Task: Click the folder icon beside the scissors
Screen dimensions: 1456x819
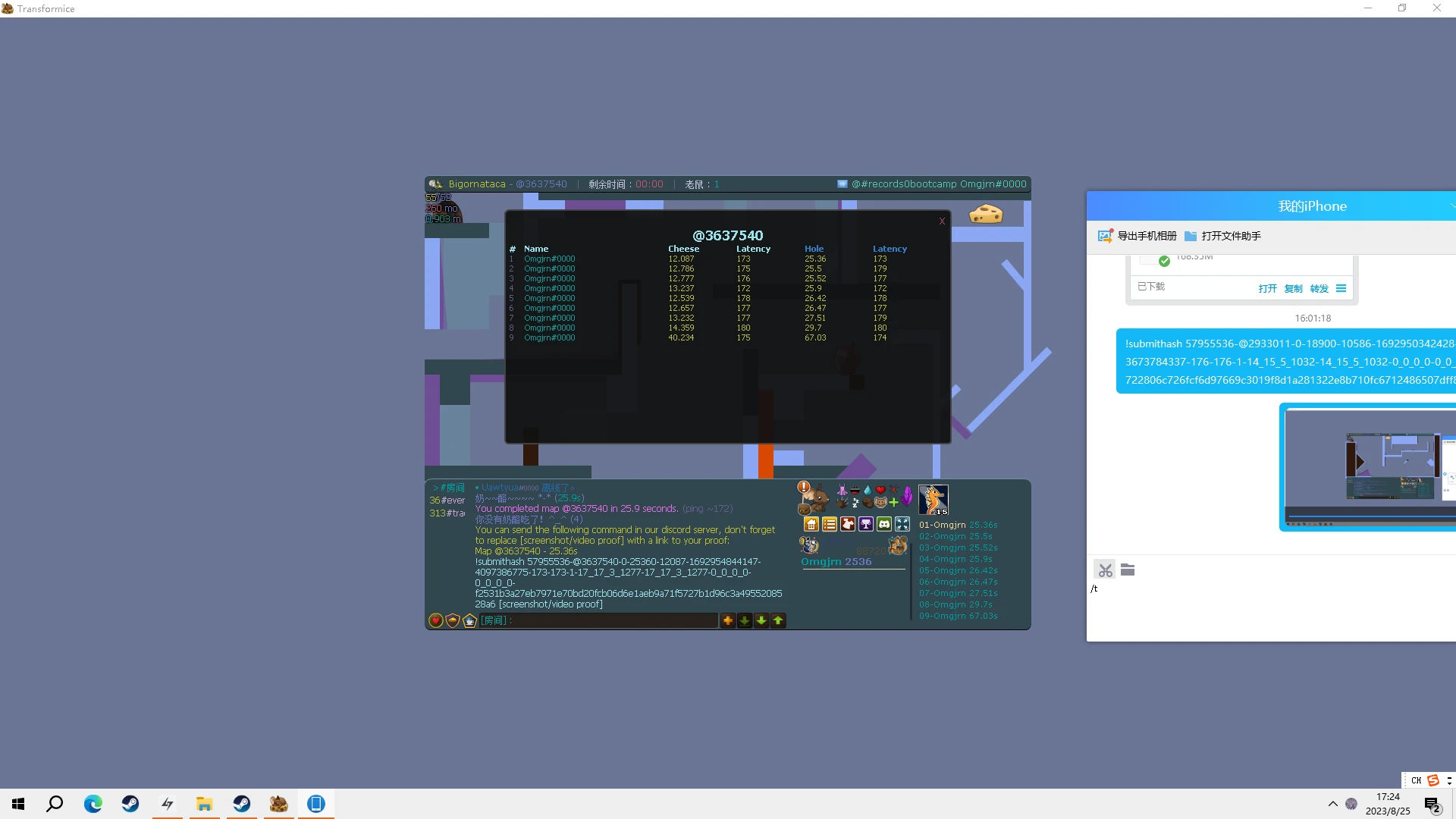Action: tap(1128, 570)
